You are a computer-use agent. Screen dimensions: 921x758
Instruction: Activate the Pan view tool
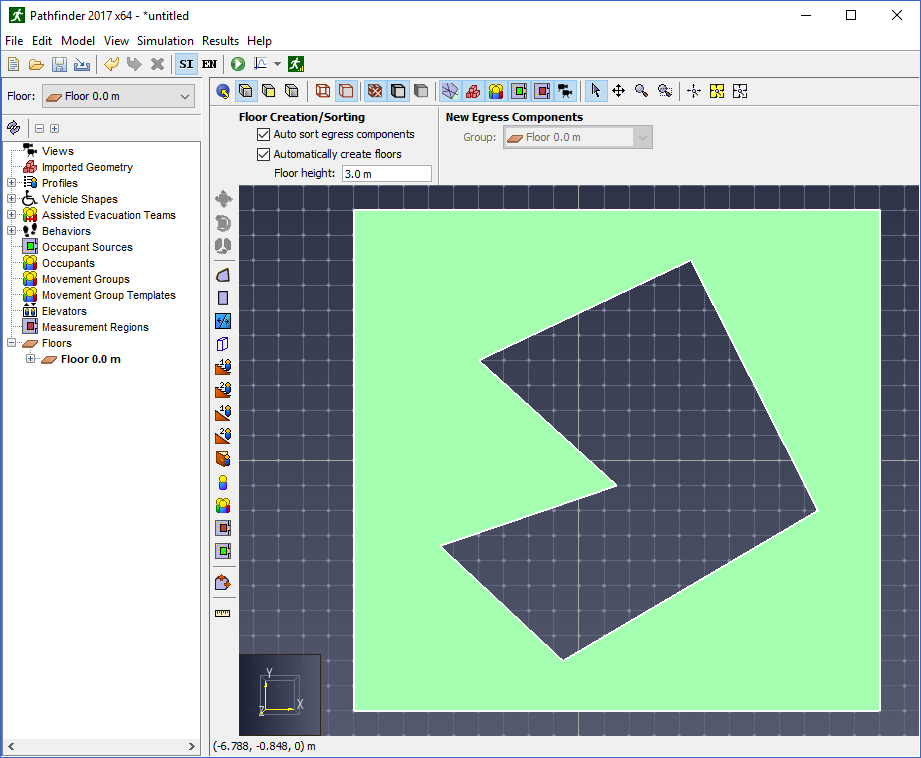[619, 90]
